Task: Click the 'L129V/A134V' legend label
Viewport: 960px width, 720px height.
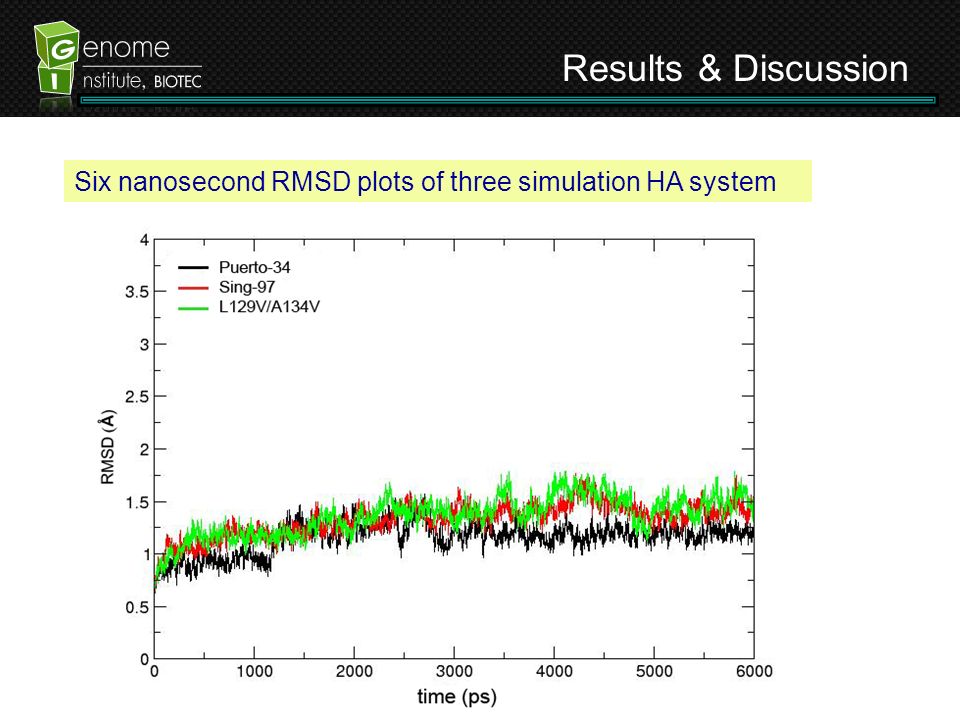Action: (x=269, y=307)
